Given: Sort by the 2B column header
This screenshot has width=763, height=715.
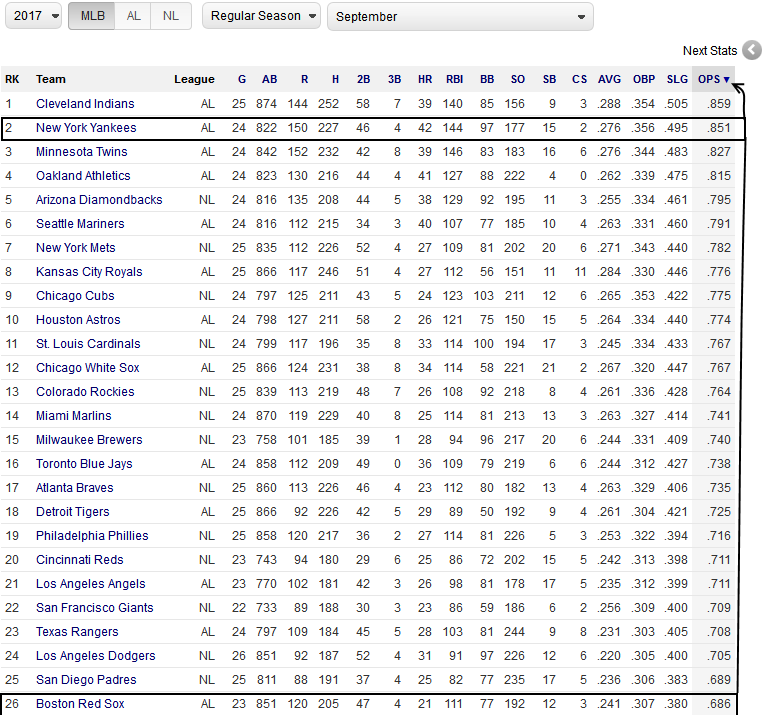Looking at the screenshot, I should pyautogui.click(x=363, y=79).
